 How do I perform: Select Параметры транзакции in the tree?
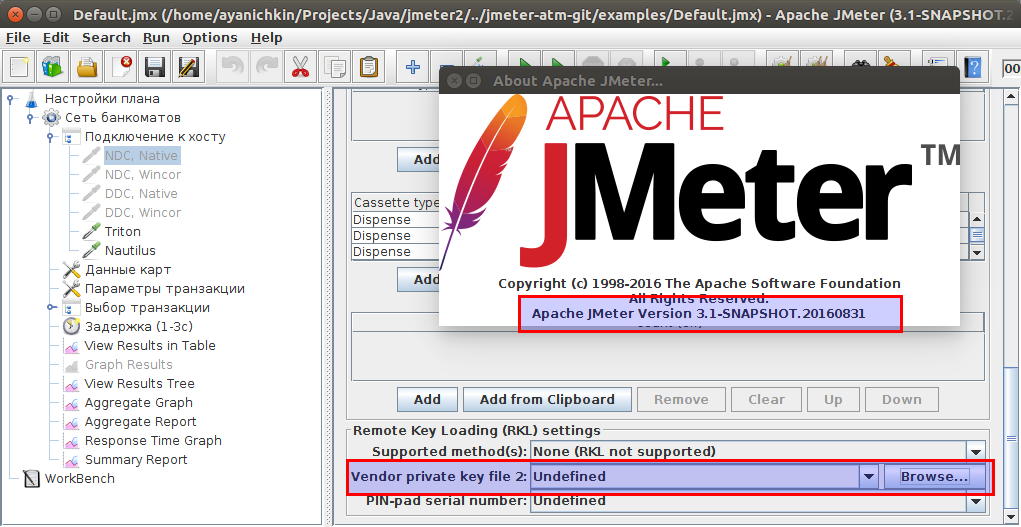pyautogui.click(x=165, y=289)
